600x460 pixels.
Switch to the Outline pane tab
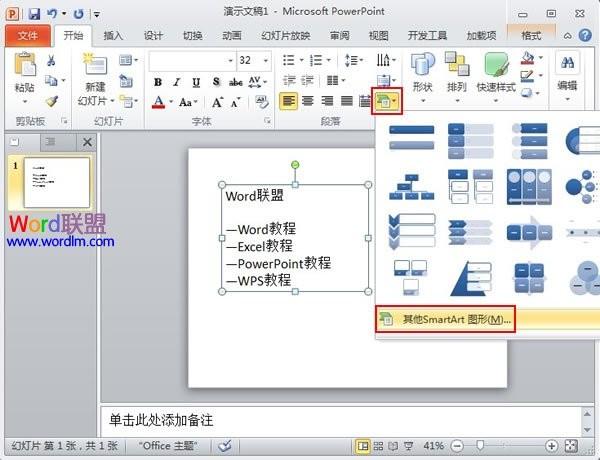(50, 142)
